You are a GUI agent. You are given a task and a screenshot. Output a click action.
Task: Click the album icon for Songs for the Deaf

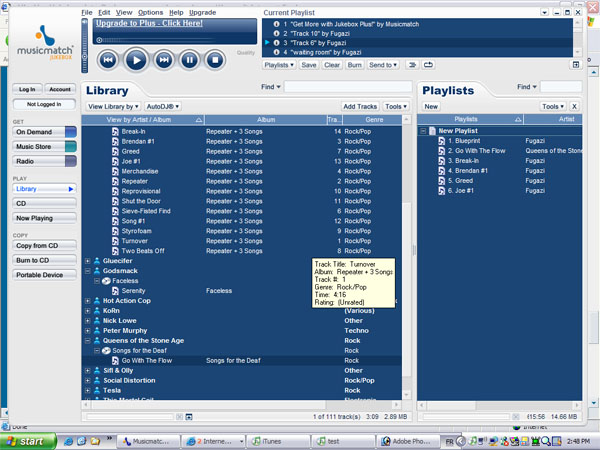(106, 350)
